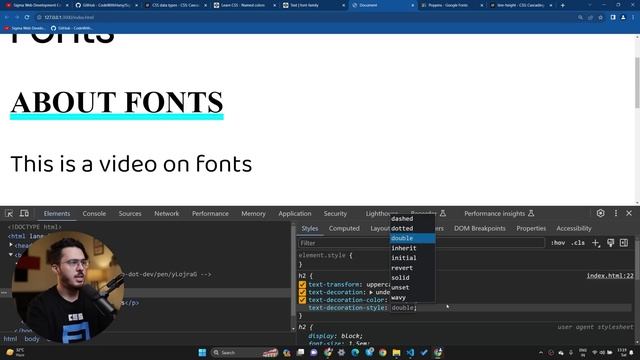Image resolution: width=640 pixels, height=360 pixels.
Task: Open the browser profile avatar icon
Action: [x=623, y=18]
